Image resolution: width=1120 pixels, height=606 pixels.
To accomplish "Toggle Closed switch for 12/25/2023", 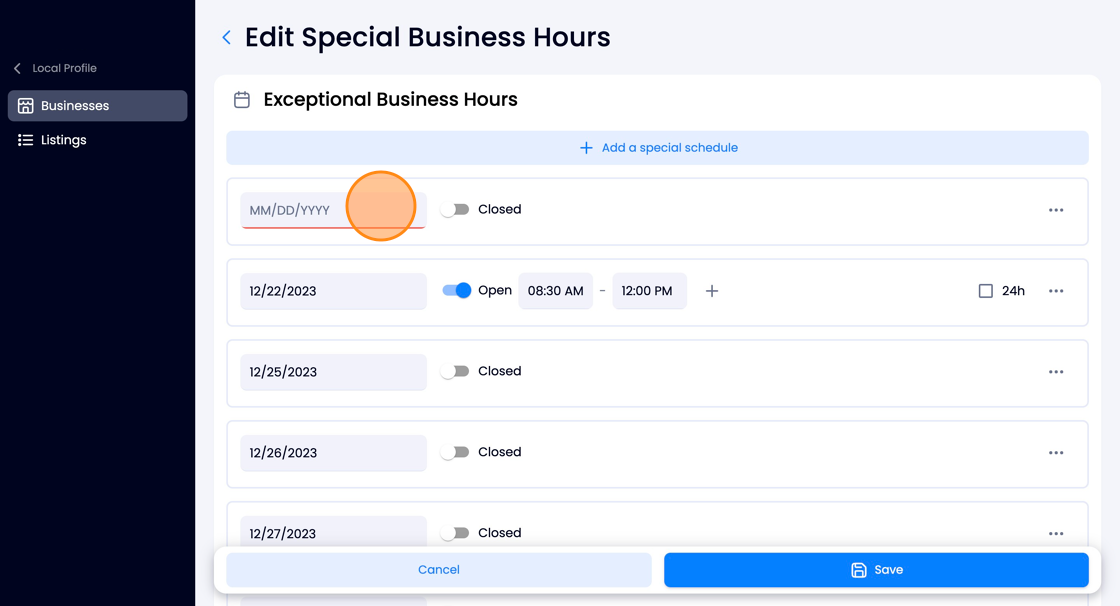I will coord(454,371).
